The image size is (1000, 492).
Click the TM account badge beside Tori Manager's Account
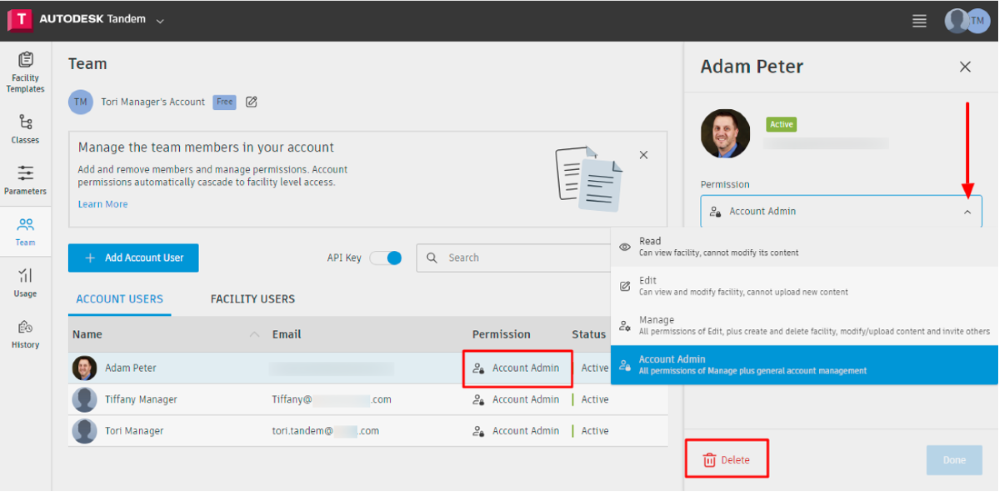click(x=80, y=101)
